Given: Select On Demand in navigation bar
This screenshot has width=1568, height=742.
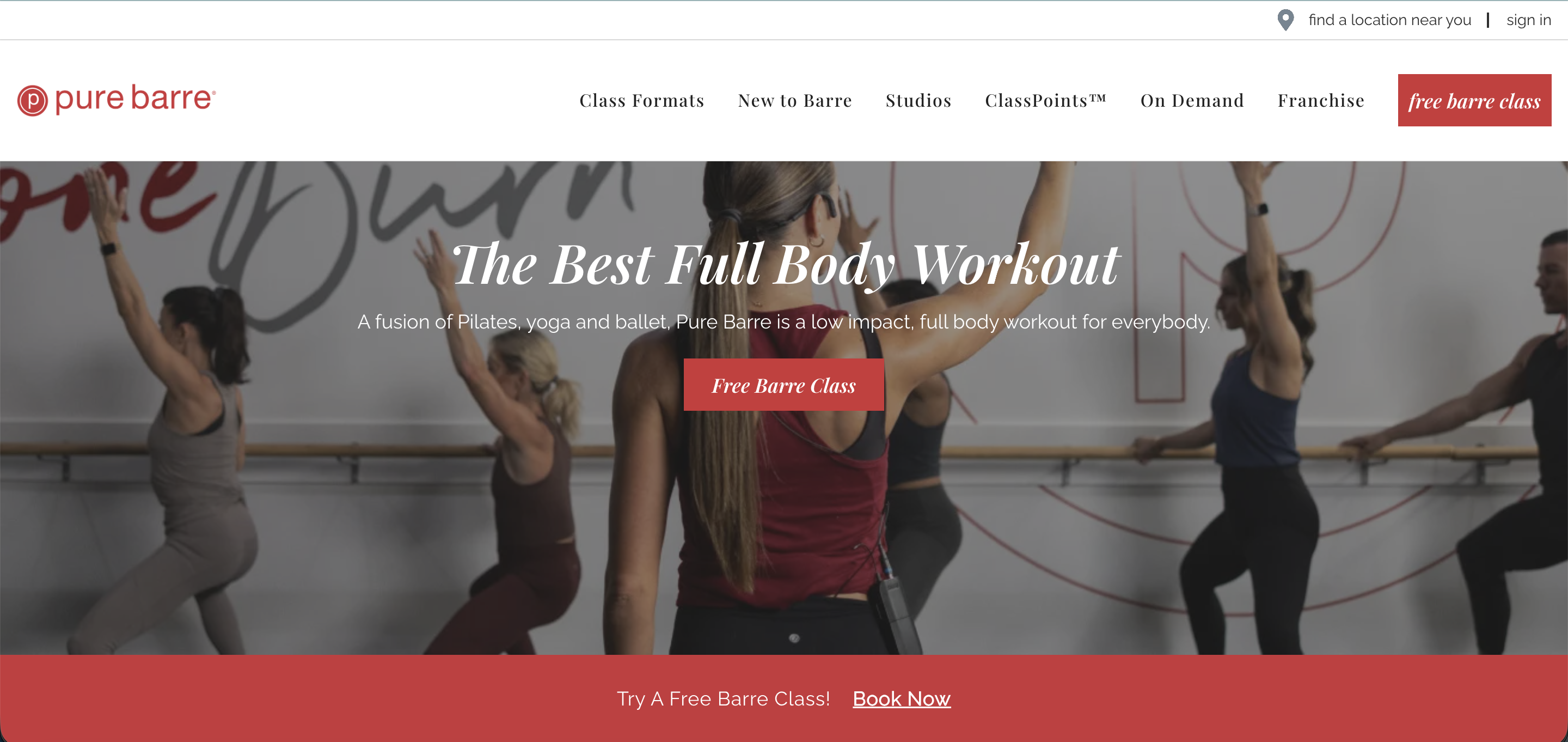Looking at the screenshot, I should [x=1192, y=101].
